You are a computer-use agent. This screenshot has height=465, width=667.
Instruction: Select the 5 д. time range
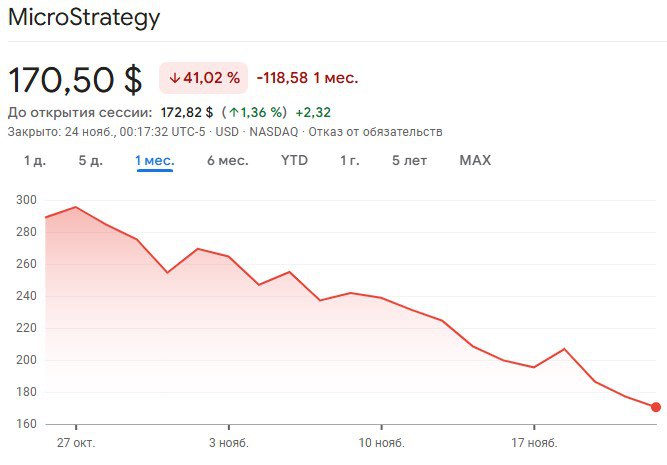90,160
